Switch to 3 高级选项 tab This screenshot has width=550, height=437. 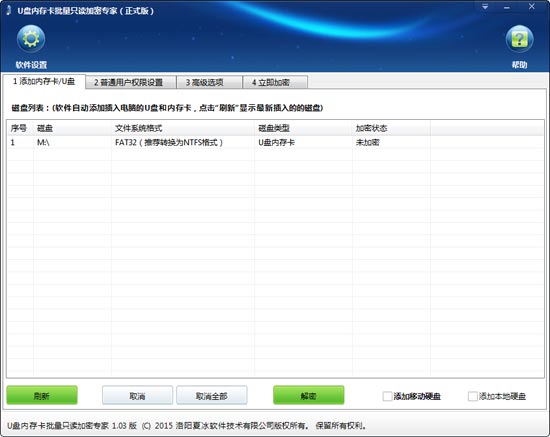tap(209, 82)
